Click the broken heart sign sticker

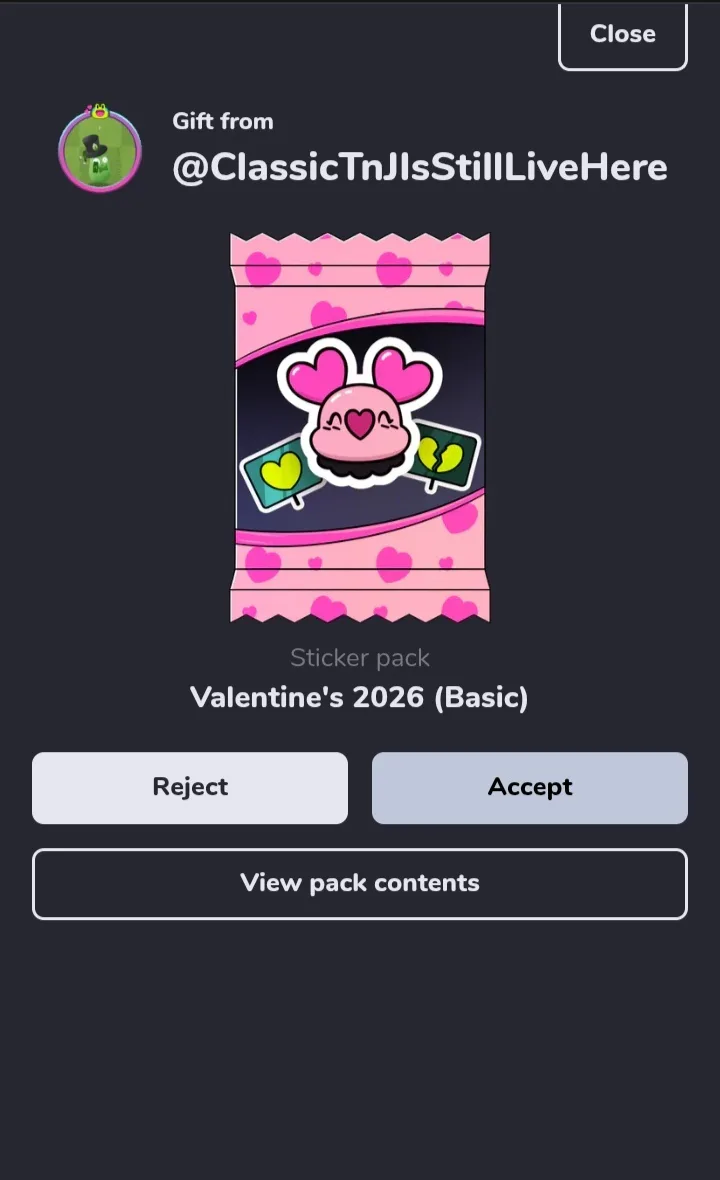[444, 456]
